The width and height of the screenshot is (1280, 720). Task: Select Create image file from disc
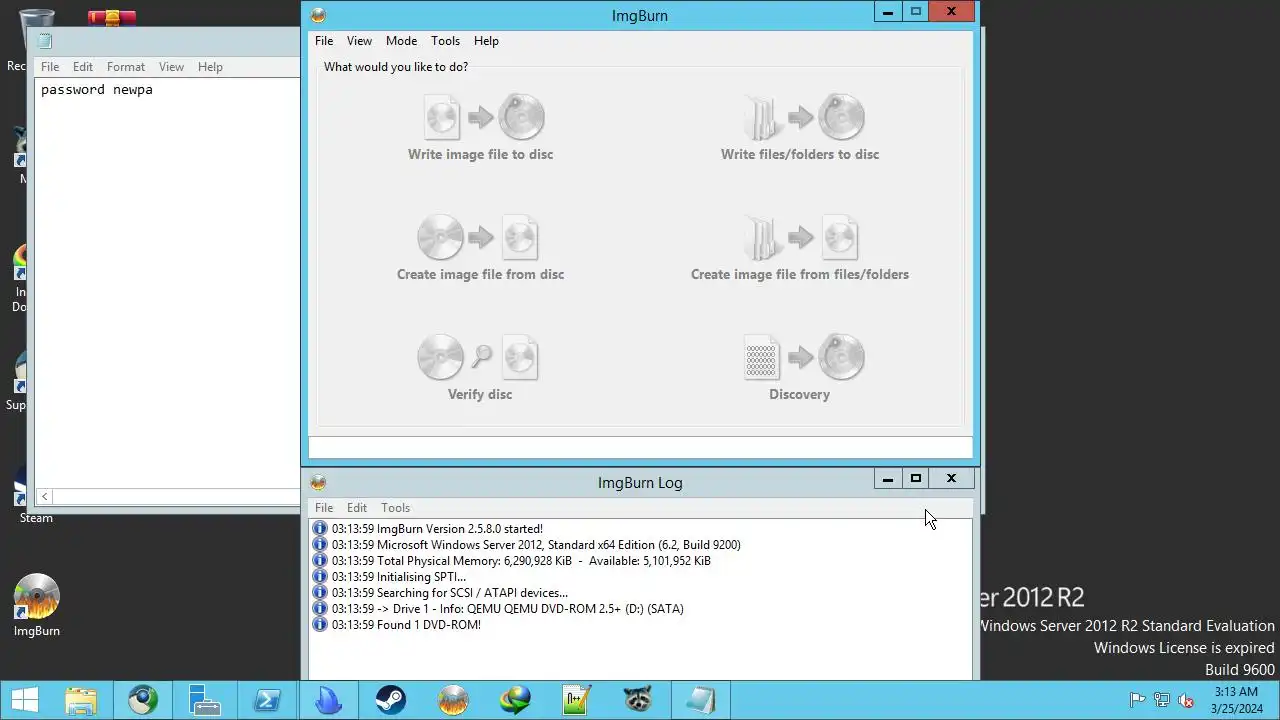[x=480, y=247]
